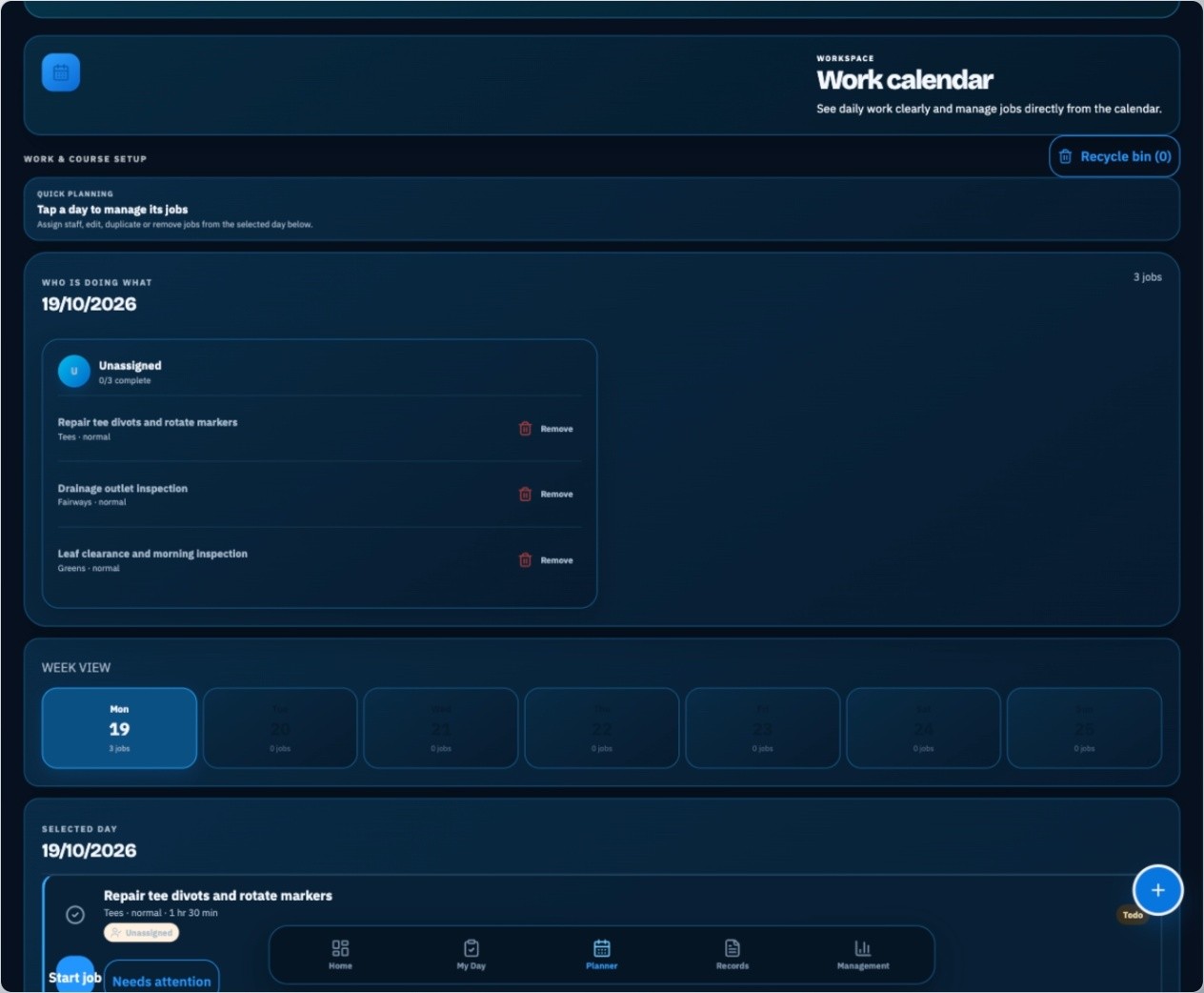Click the Unassigned staff badge
Screen dimensions: 1204x993
pos(141,933)
